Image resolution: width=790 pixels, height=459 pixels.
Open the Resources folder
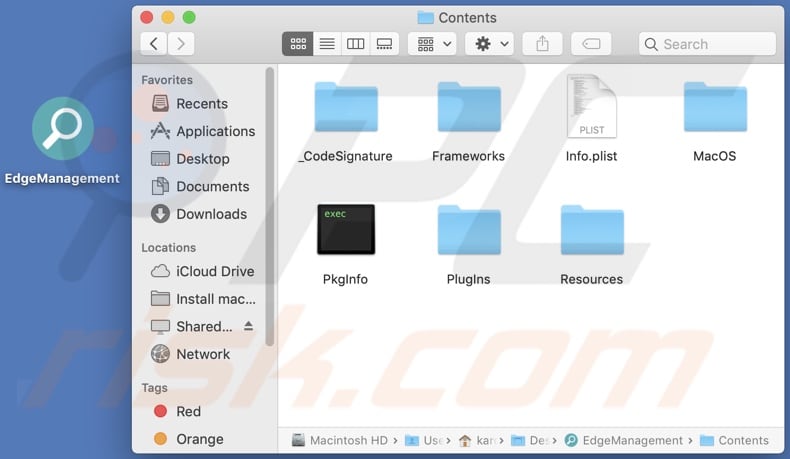click(591, 231)
